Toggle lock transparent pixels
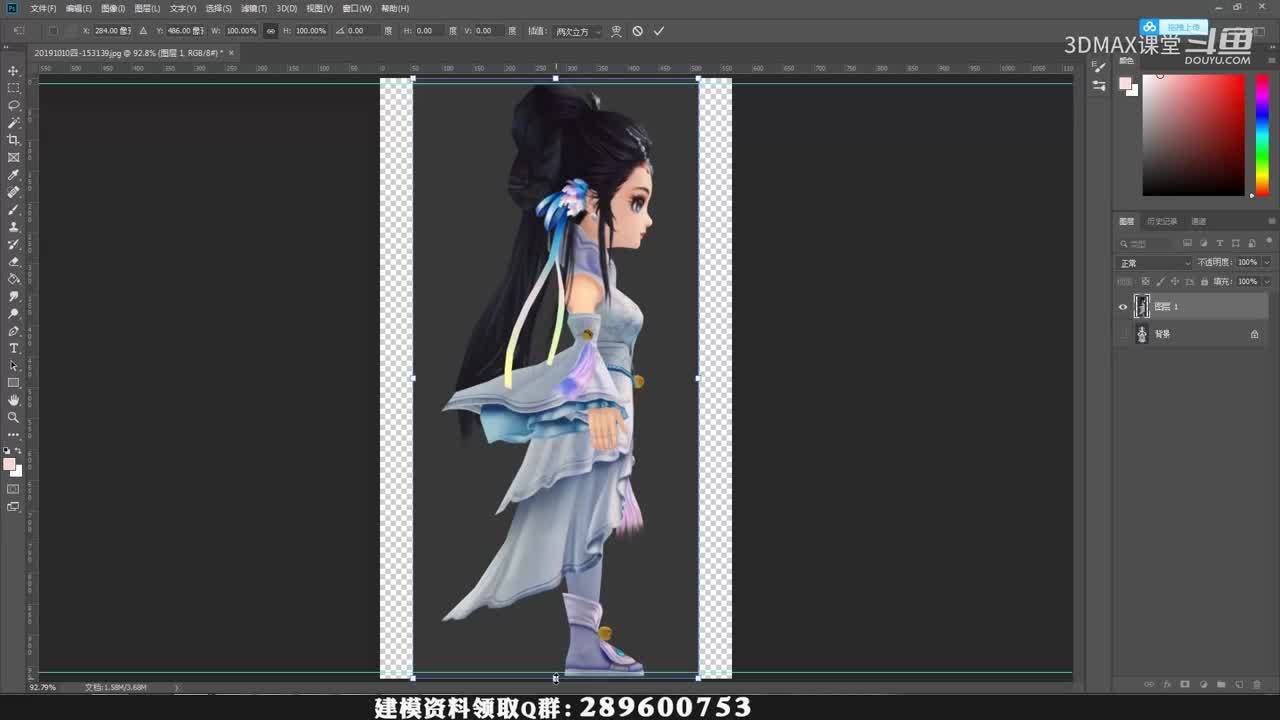Screen dimensions: 1280x720 tap(1146, 281)
